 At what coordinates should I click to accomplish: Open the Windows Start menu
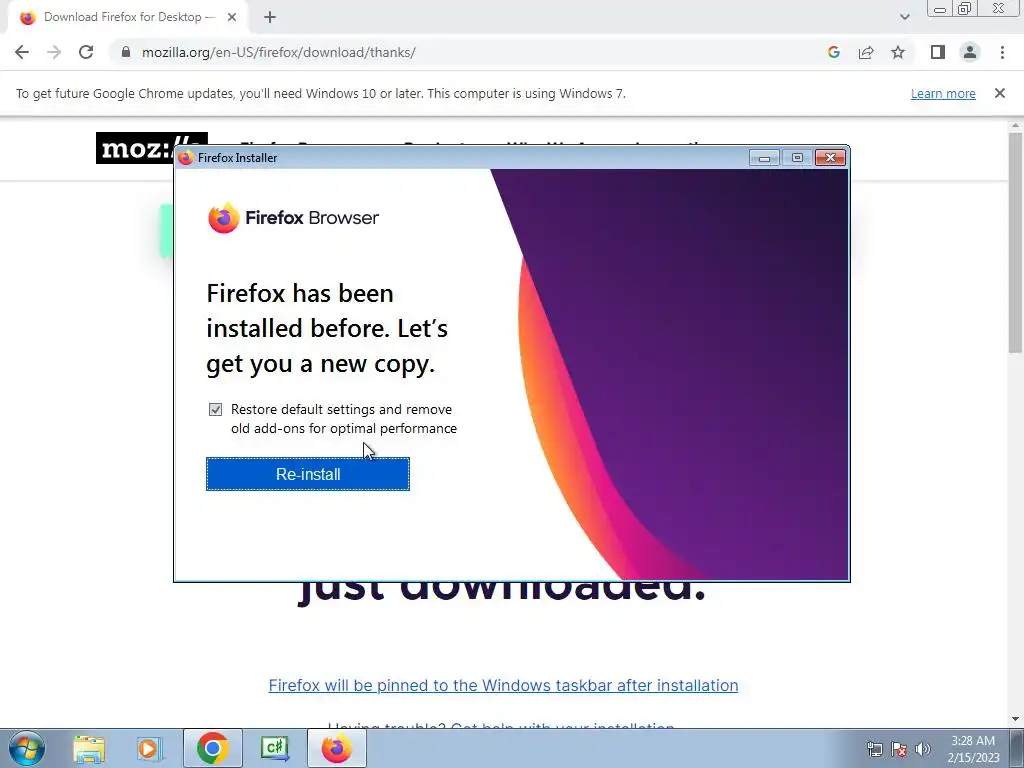(27, 748)
